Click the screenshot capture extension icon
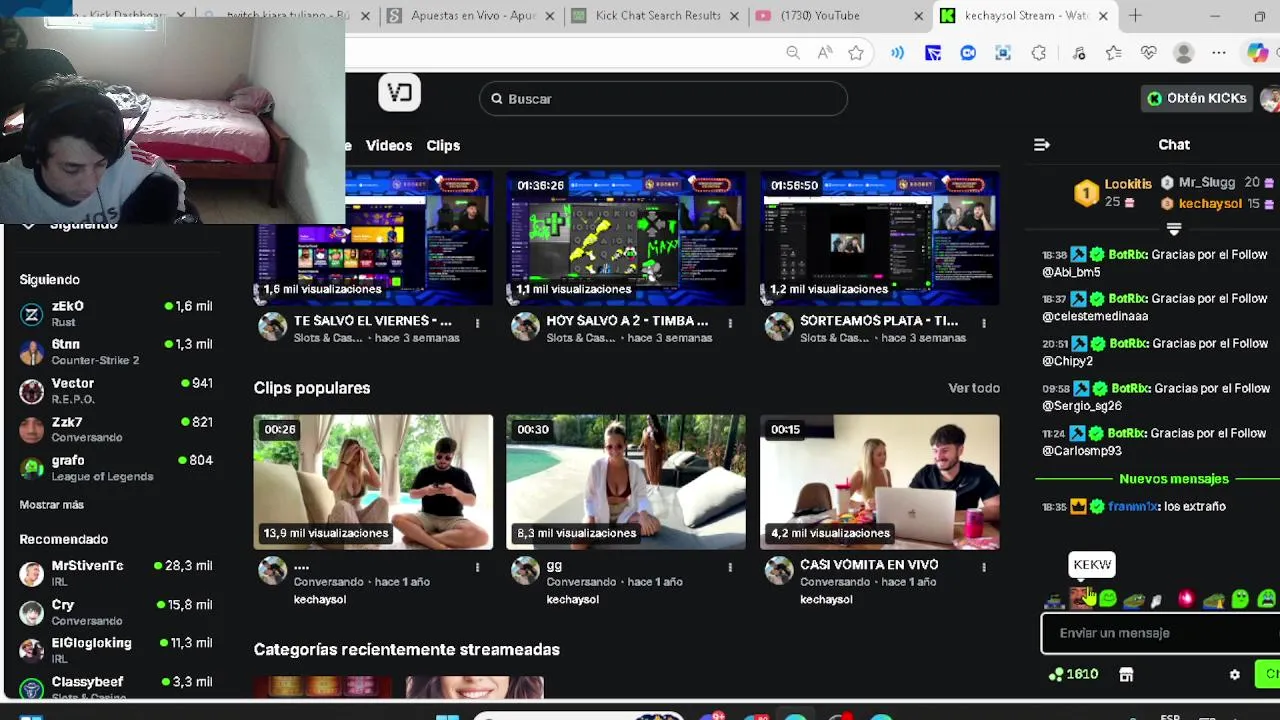The image size is (1280, 720). tap(1003, 53)
